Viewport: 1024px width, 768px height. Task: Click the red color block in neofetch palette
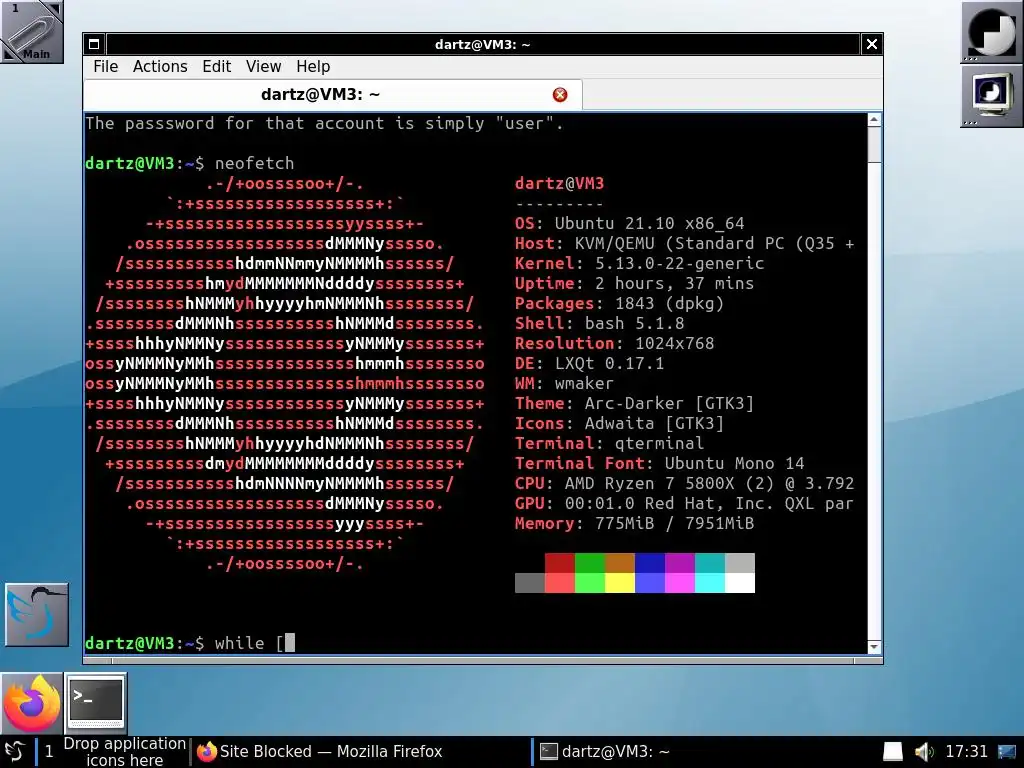(560, 563)
